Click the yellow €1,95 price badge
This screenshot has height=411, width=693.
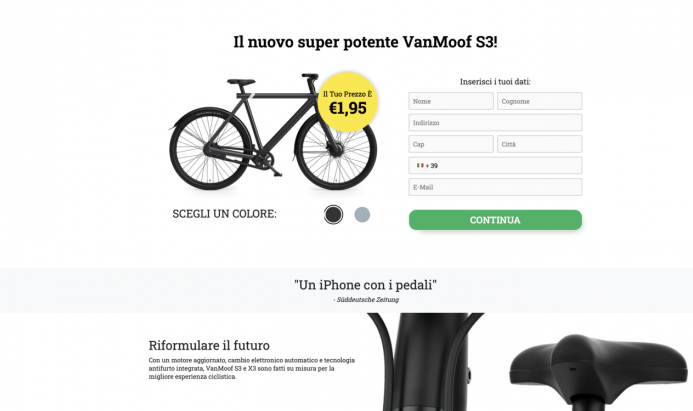click(x=348, y=102)
